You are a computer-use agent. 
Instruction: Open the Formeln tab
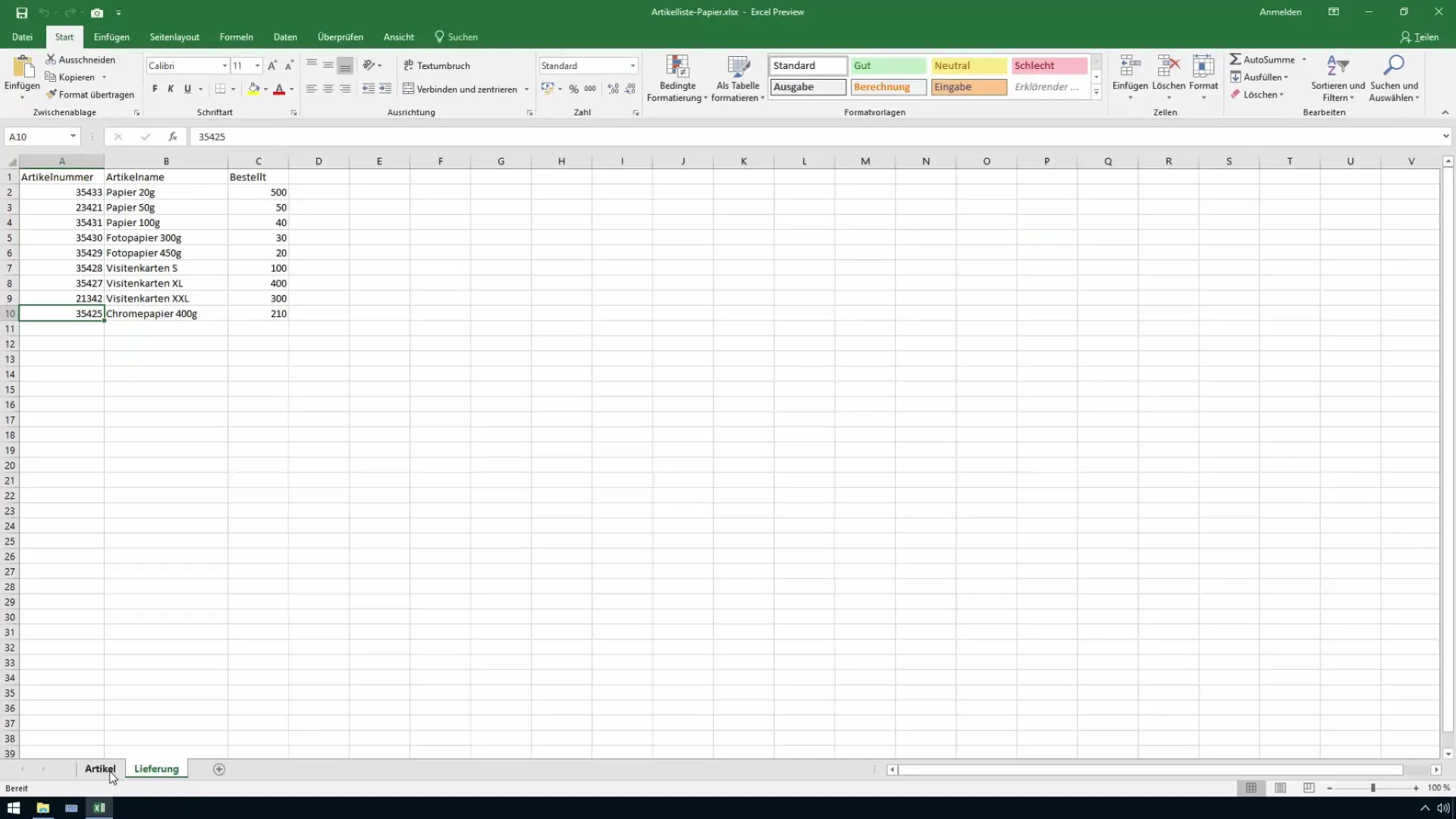tap(236, 36)
